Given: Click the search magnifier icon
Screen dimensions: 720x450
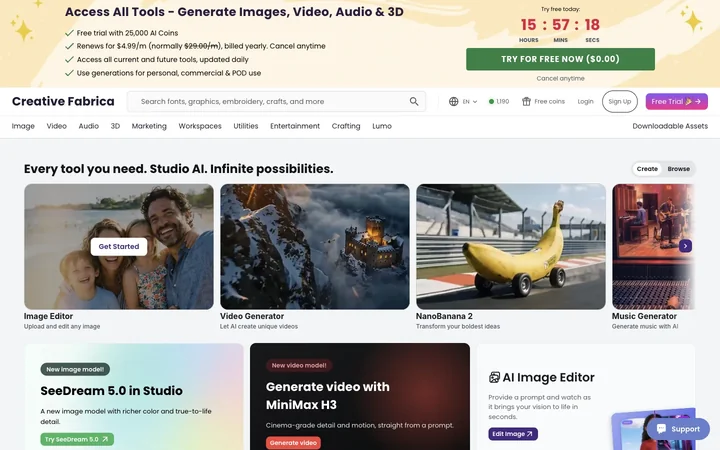Looking at the screenshot, I should [x=414, y=101].
